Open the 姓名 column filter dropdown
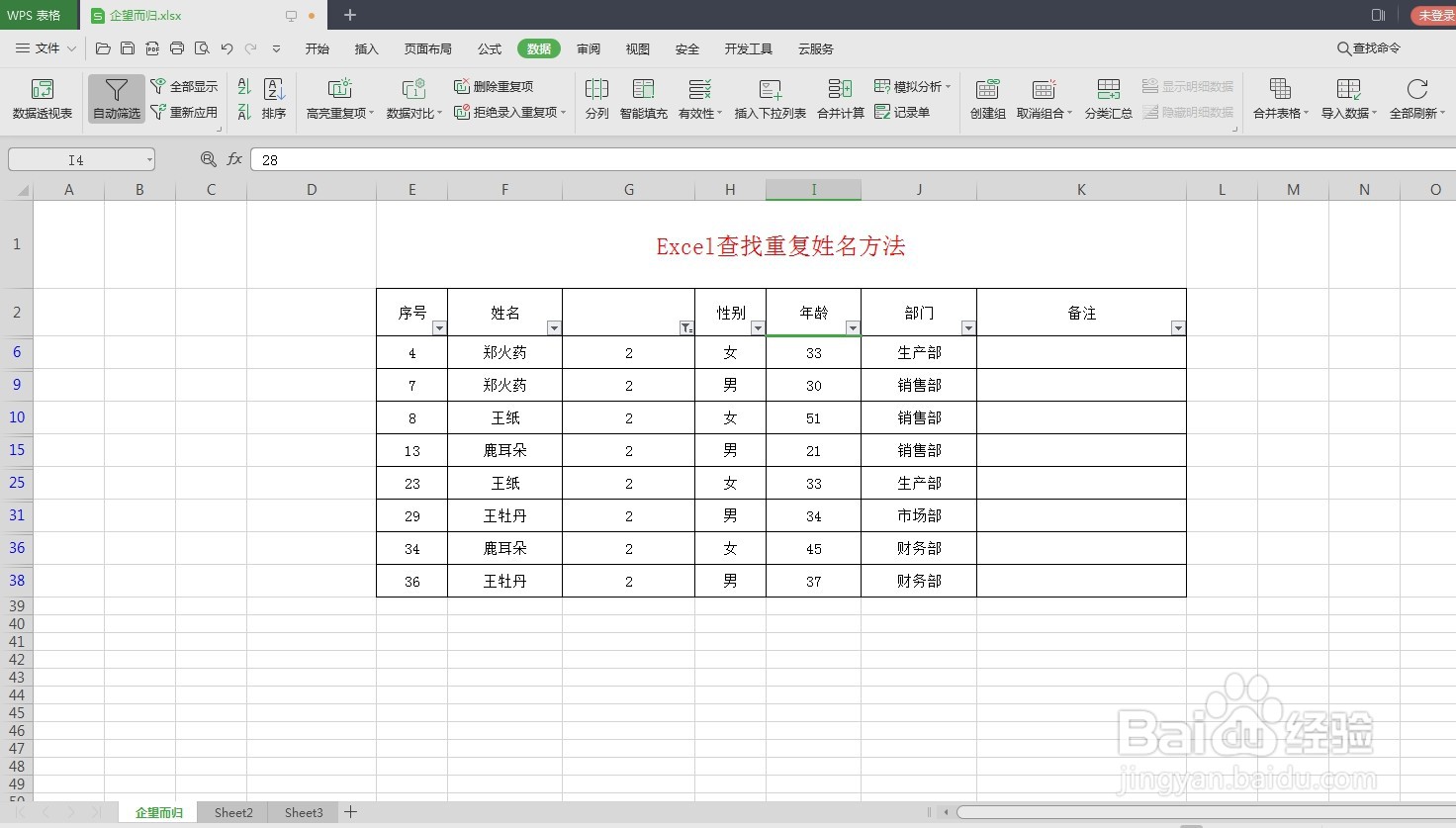The width and height of the screenshot is (1456, 828). click(x=555, y=328)
